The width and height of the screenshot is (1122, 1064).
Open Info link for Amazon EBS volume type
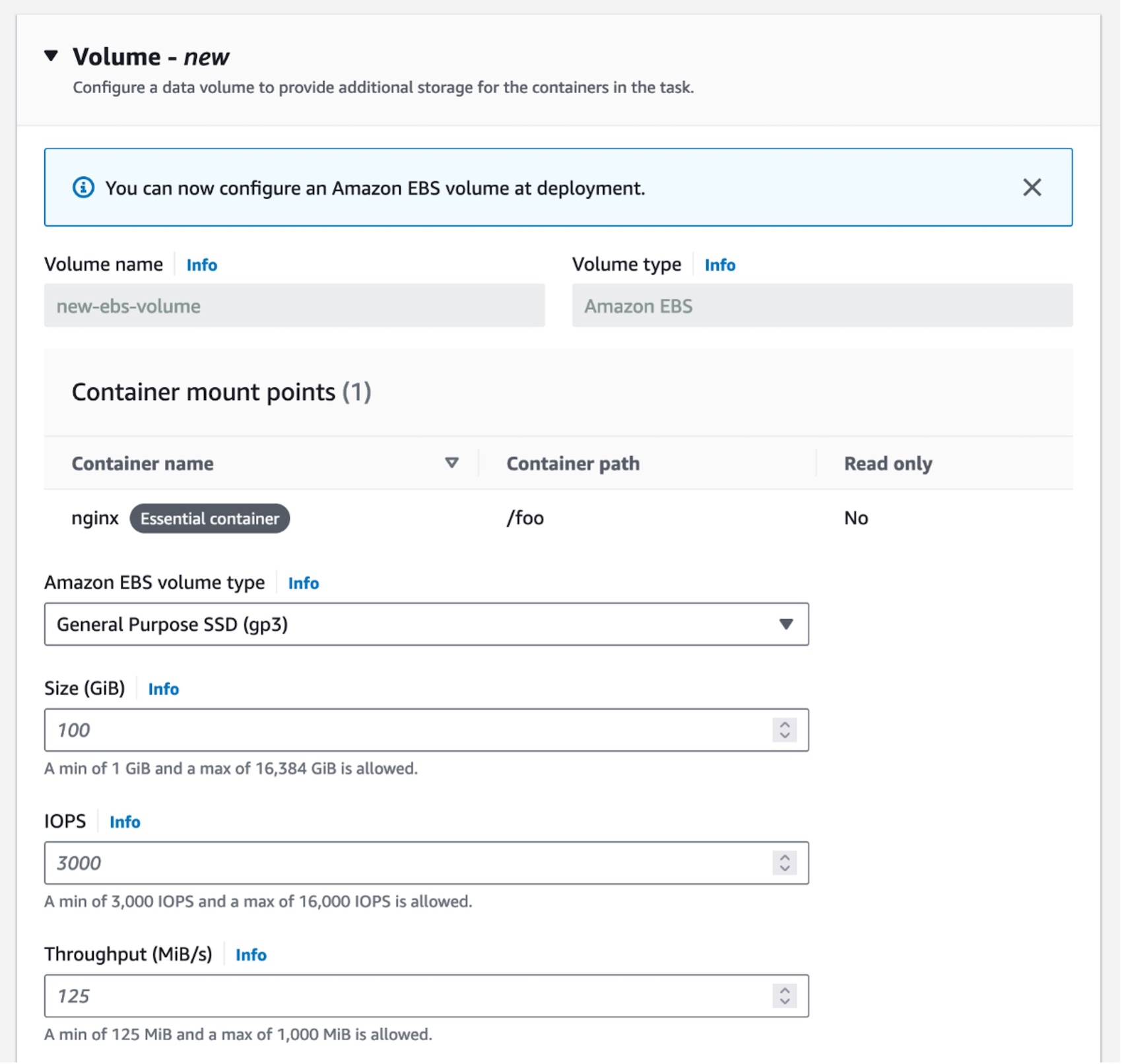click(x=303, y=583)
